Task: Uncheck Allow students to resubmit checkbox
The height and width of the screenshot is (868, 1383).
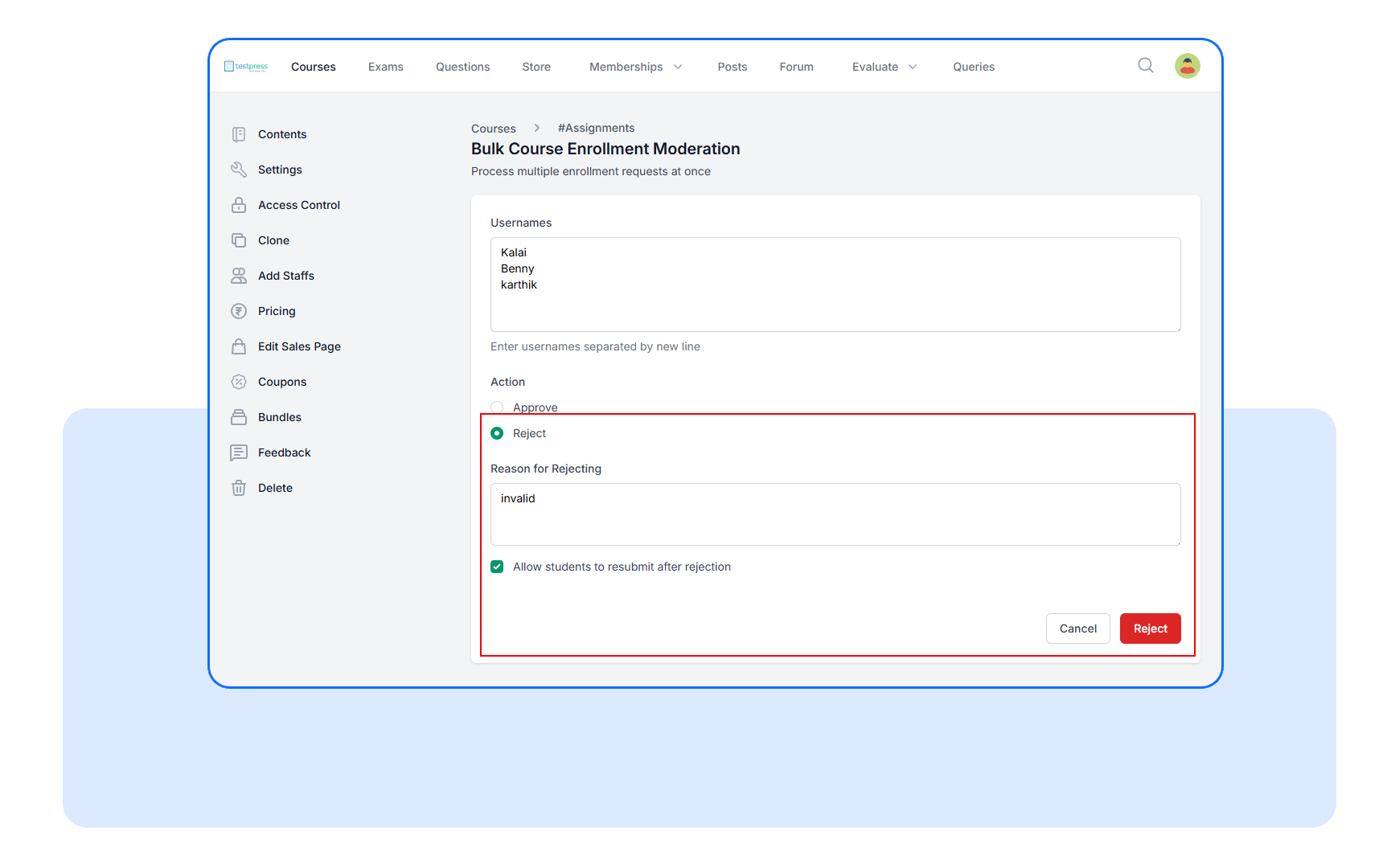Action: [497, 567]
